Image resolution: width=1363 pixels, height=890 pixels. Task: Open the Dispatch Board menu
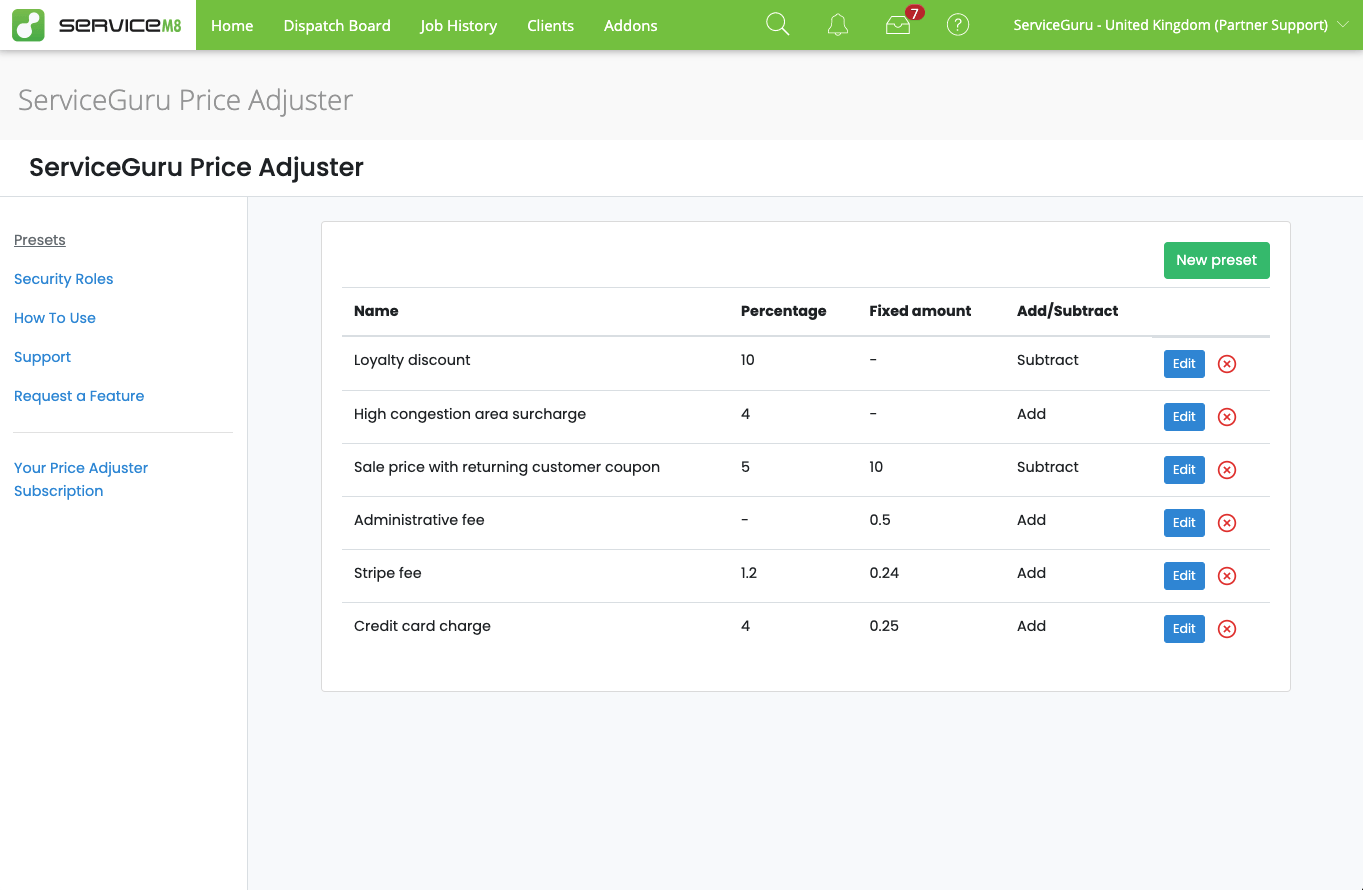pos(337,25)
